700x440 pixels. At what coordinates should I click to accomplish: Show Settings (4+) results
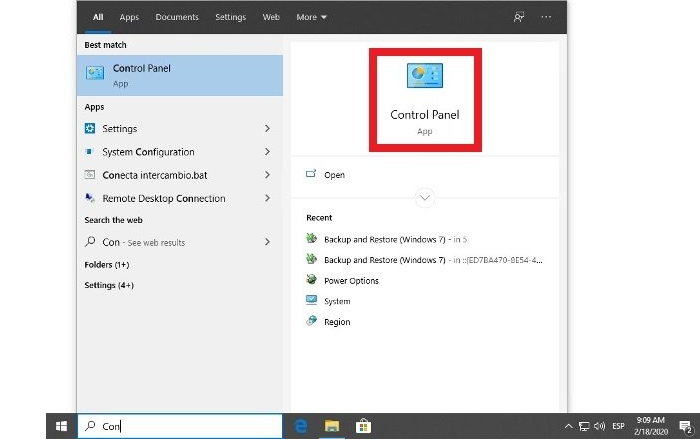[109, 285]
